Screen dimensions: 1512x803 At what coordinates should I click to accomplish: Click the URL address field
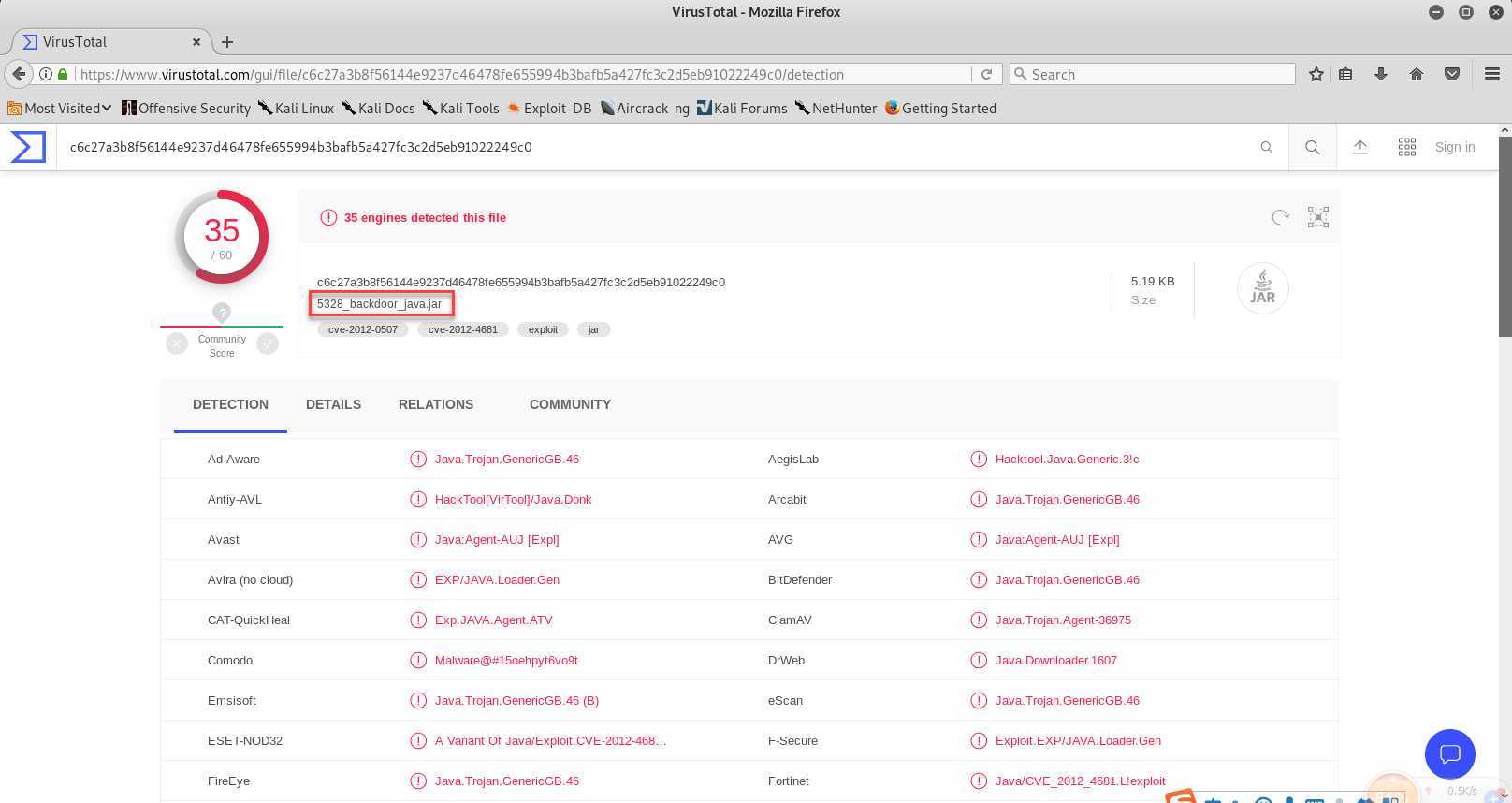click(524, 74)
